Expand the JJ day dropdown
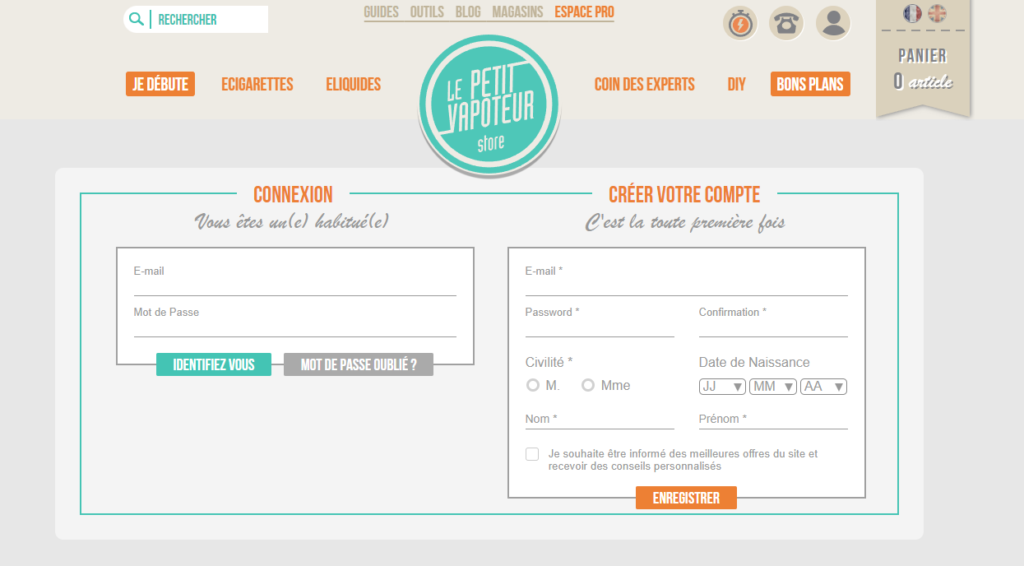 pyautogui.click(x=722, y=386)
